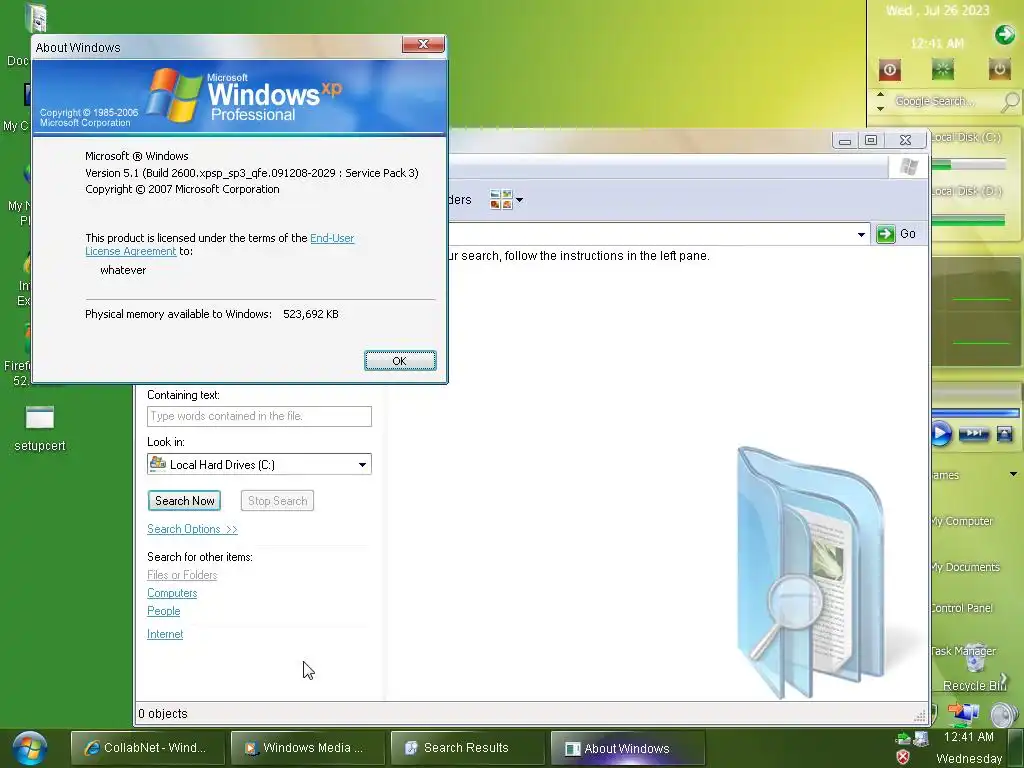Click the safely remove hardware tray icon
Image resolution: width=1024 pixels, height=768 pixels.
click(x=903, y=738)
